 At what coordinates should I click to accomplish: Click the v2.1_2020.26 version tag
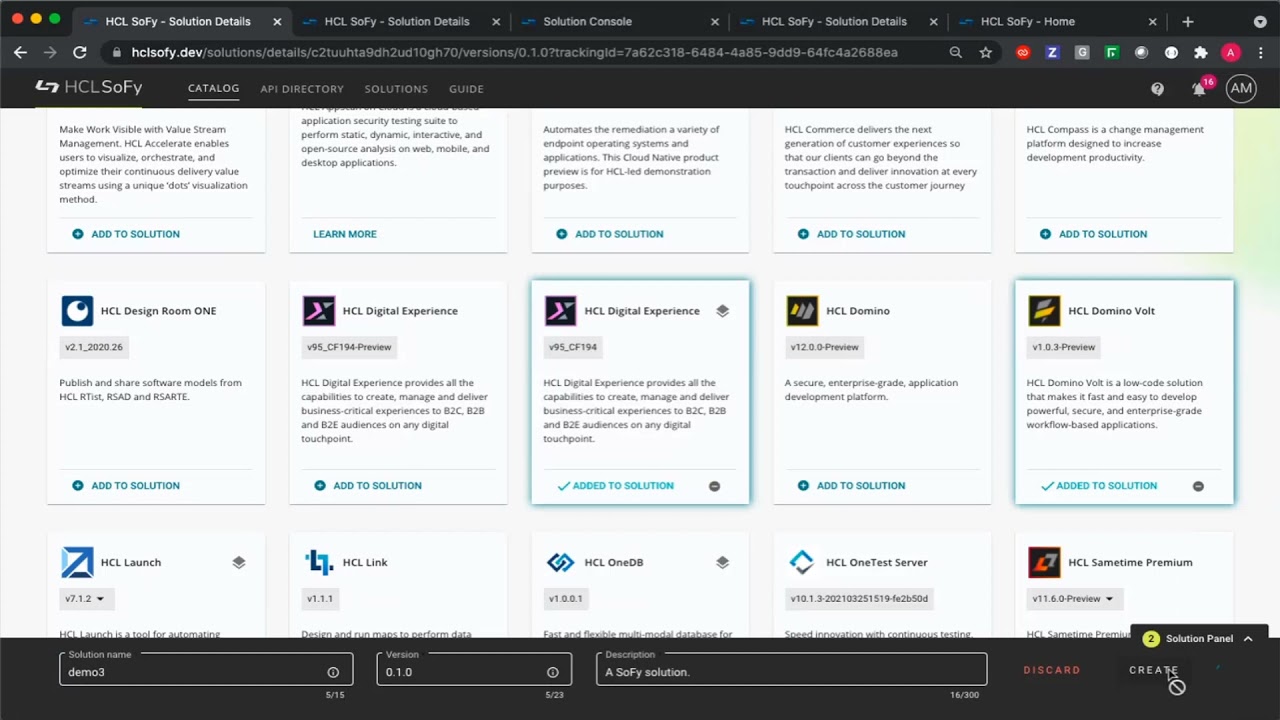94,347
